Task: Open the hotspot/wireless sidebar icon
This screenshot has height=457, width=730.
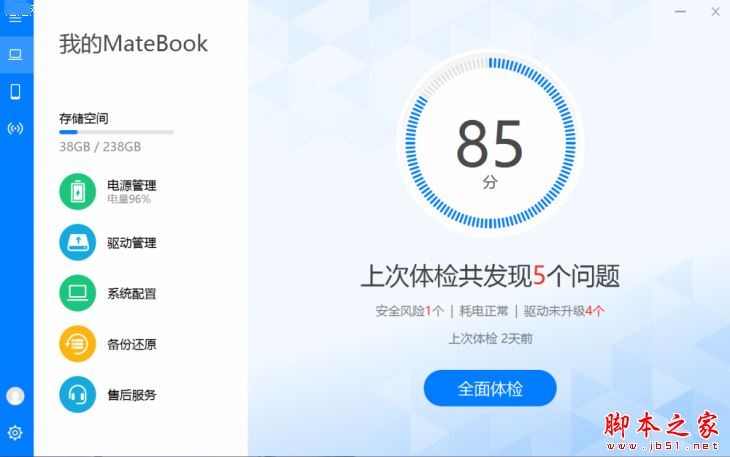Action: pyautogui.click(x=15, y=128)
